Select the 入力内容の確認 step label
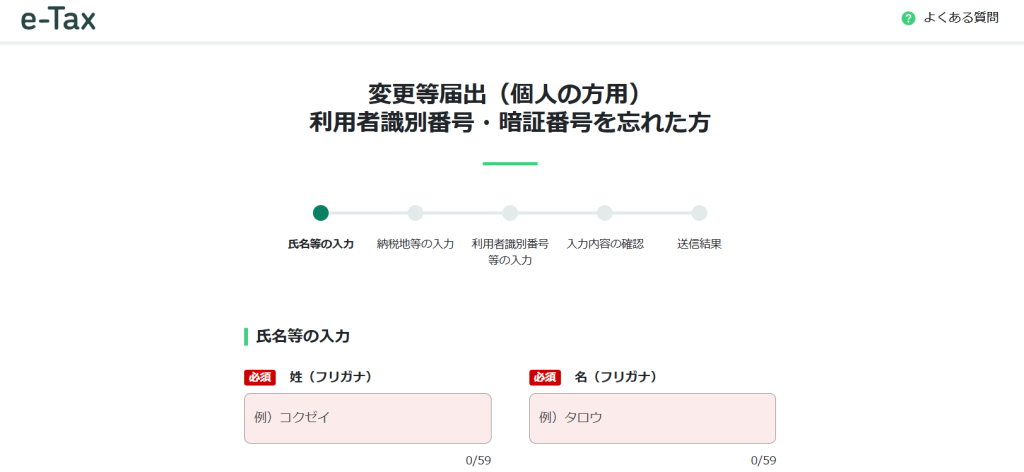 [605, 244]
